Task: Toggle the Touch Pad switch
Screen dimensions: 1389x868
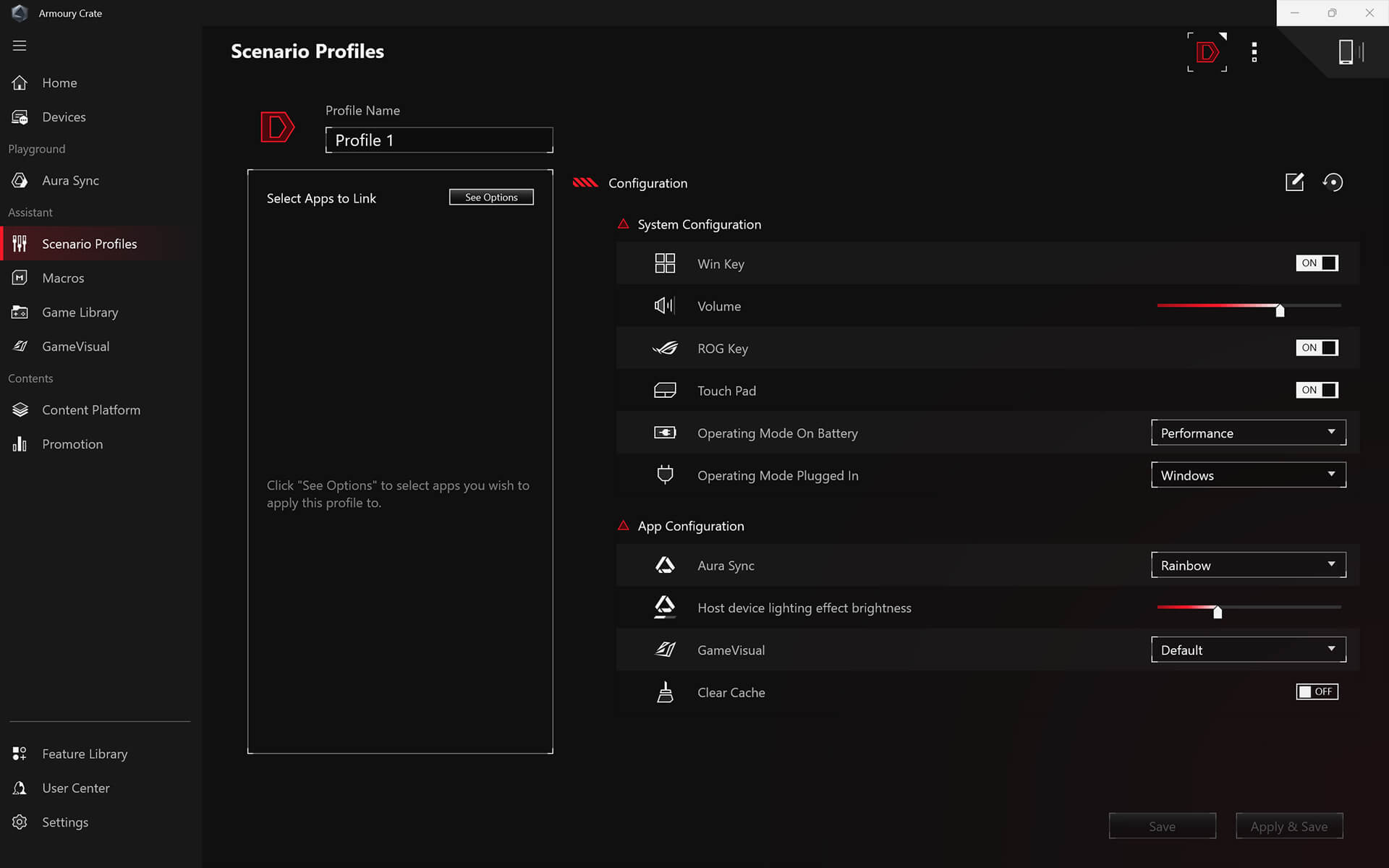Action: coord(1317,390)
